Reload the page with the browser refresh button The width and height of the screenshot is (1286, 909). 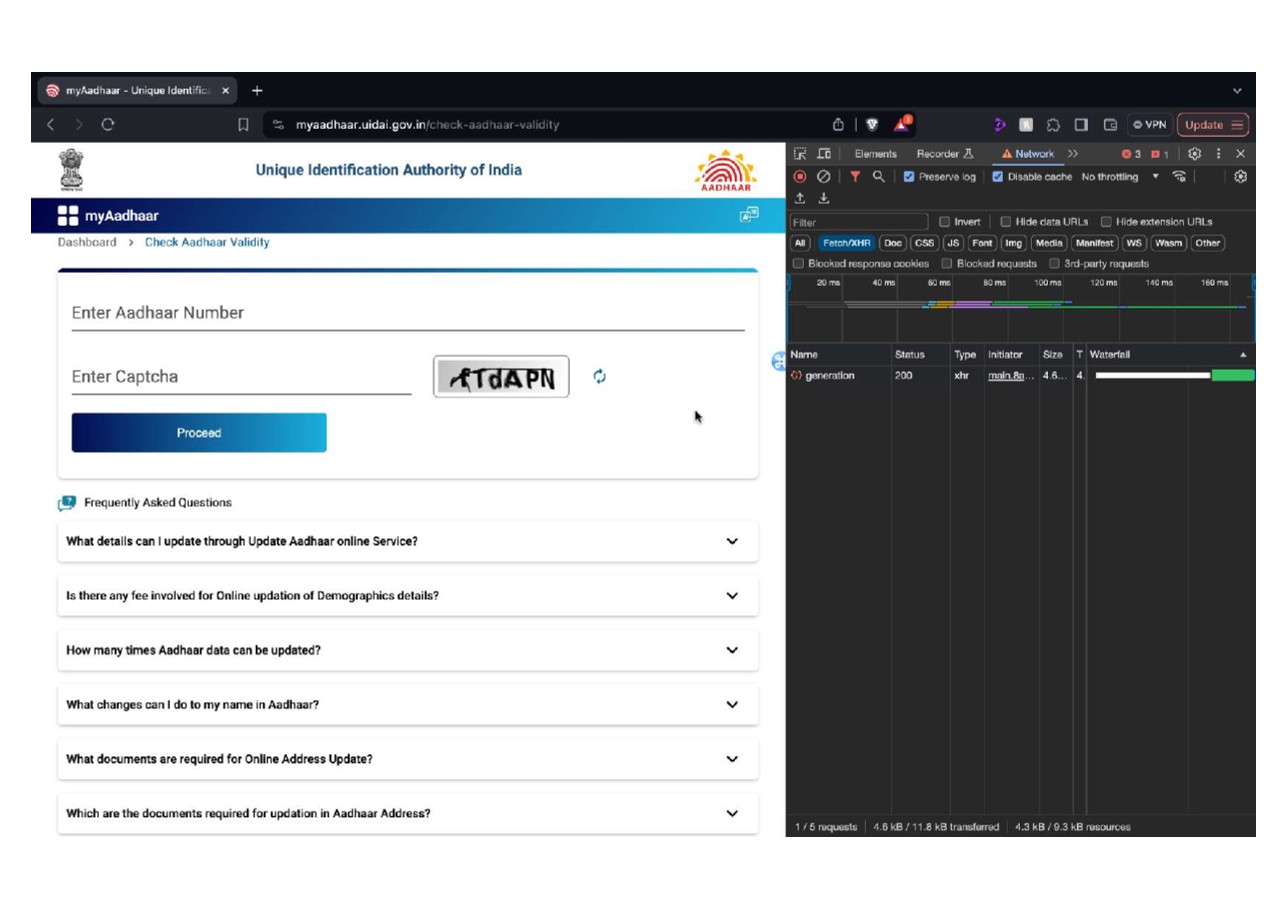click(x=108, y=125)
